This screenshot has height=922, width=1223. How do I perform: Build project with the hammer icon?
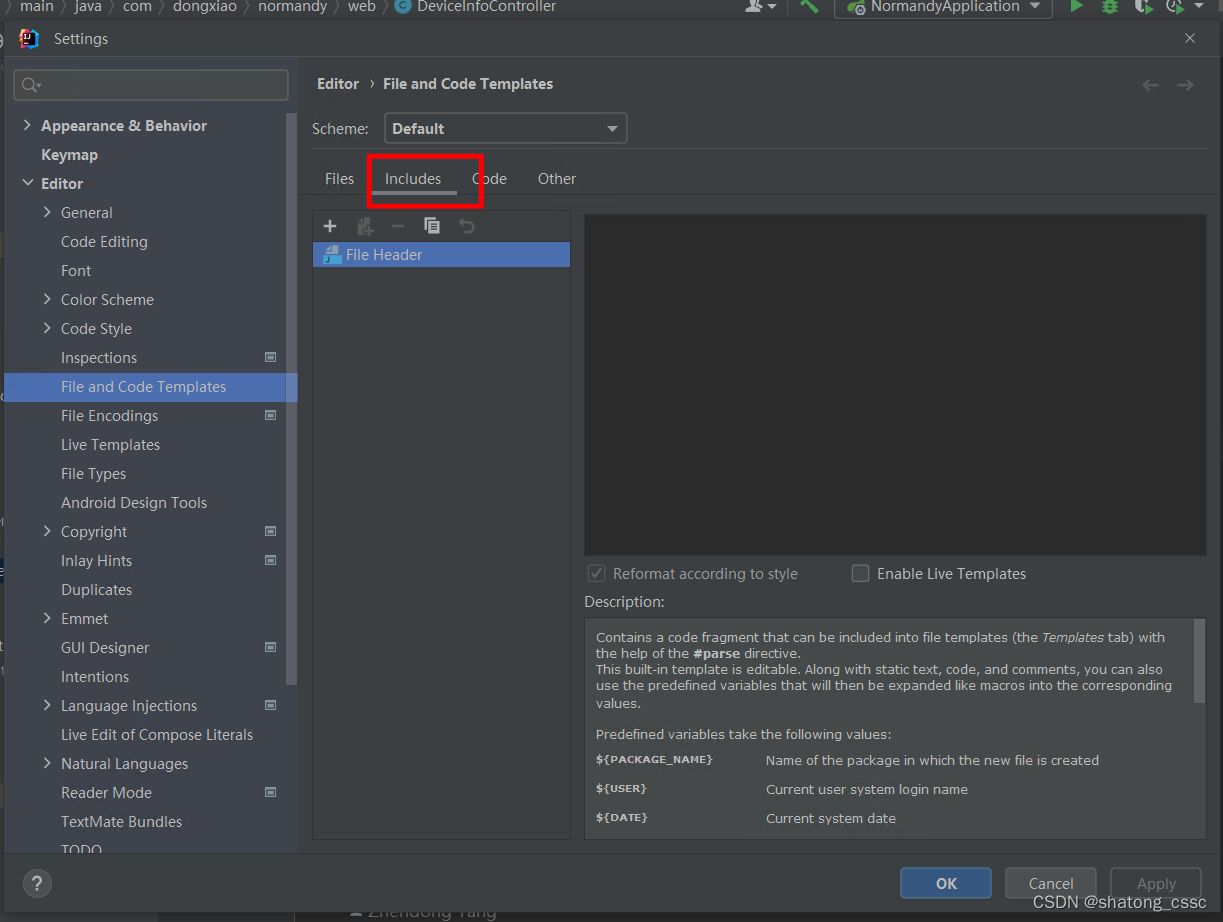[809, 7]
